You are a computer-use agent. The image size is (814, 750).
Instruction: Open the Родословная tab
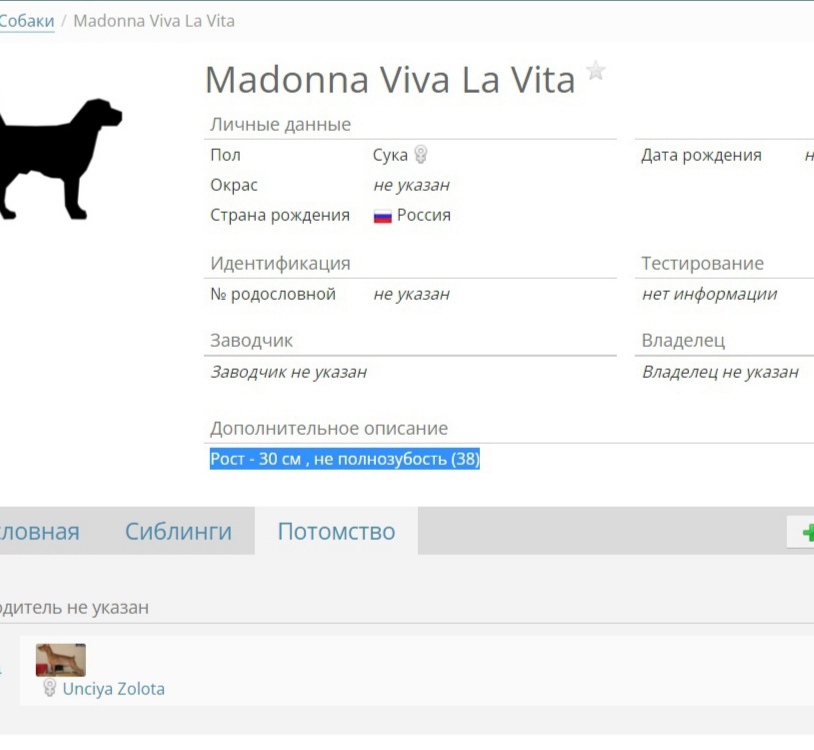40,531
